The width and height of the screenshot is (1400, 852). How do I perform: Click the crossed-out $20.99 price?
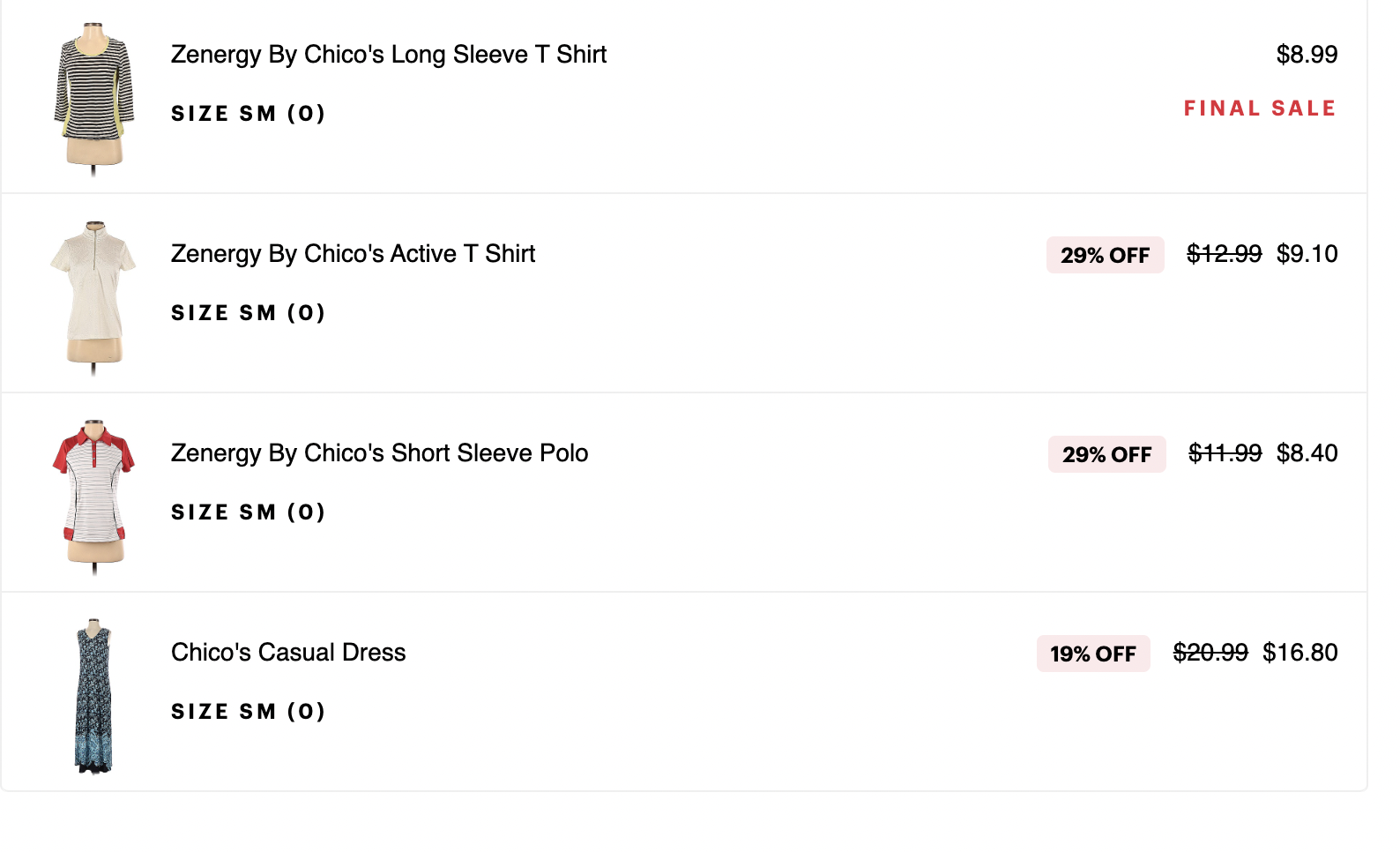[x=1210, y=653]
